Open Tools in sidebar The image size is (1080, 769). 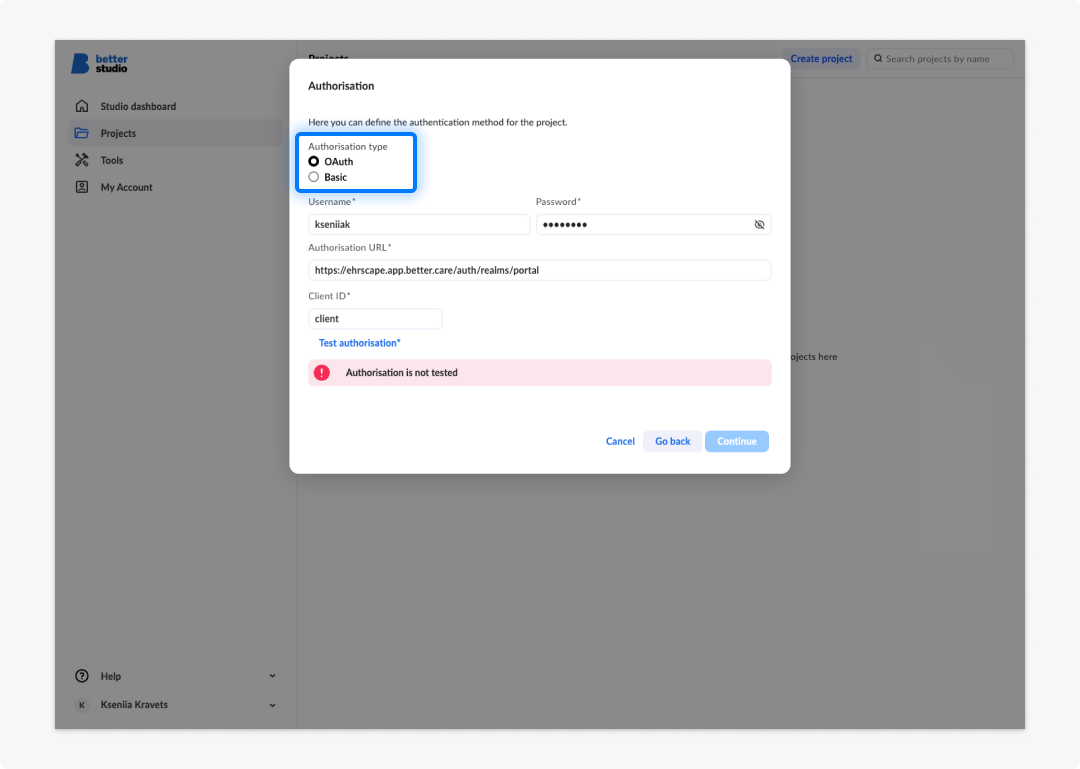(176, 160)
